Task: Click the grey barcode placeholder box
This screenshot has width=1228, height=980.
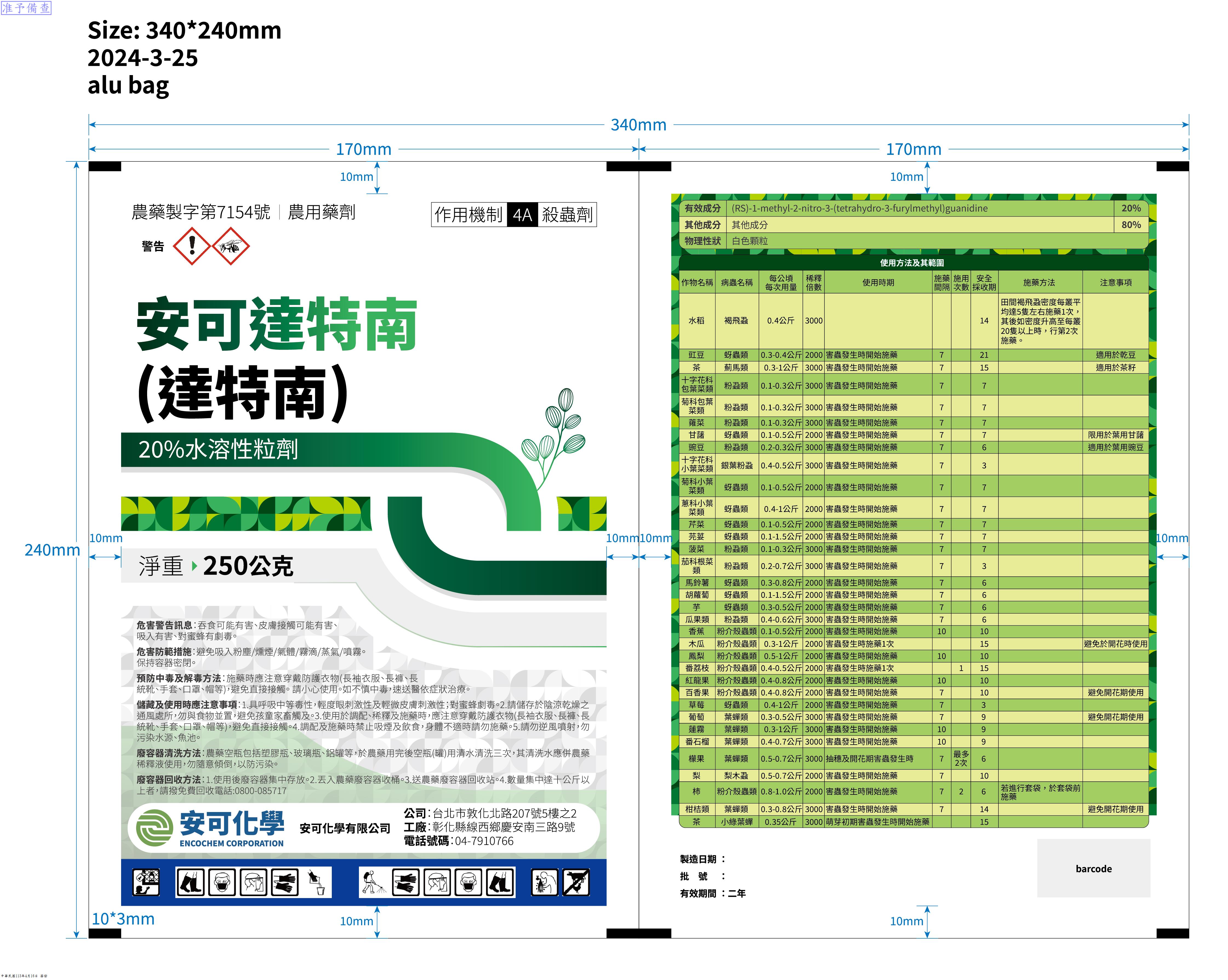Action: pos(1093,868)
